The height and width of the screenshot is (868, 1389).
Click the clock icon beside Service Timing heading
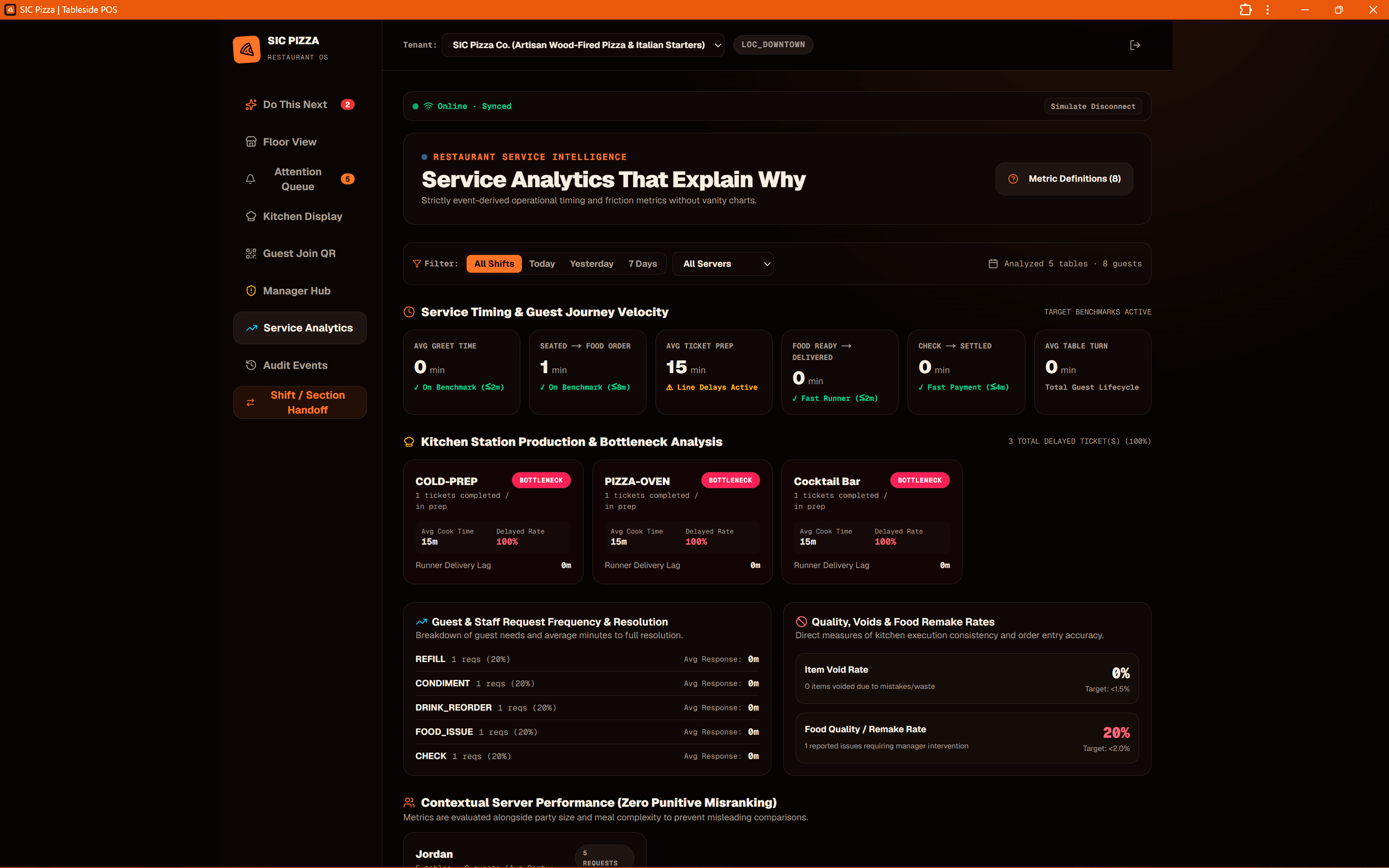click(409, 312)
